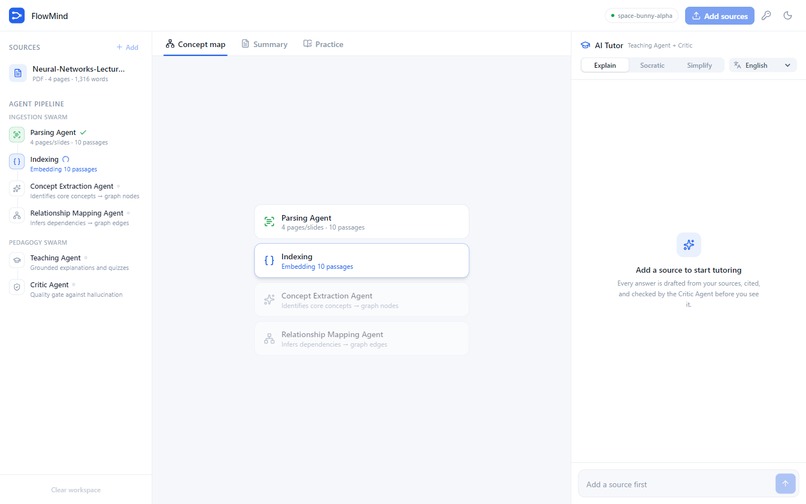Click the Clear workspace link
This screenshot has height=504, width=806.
(x=76, y=490)
